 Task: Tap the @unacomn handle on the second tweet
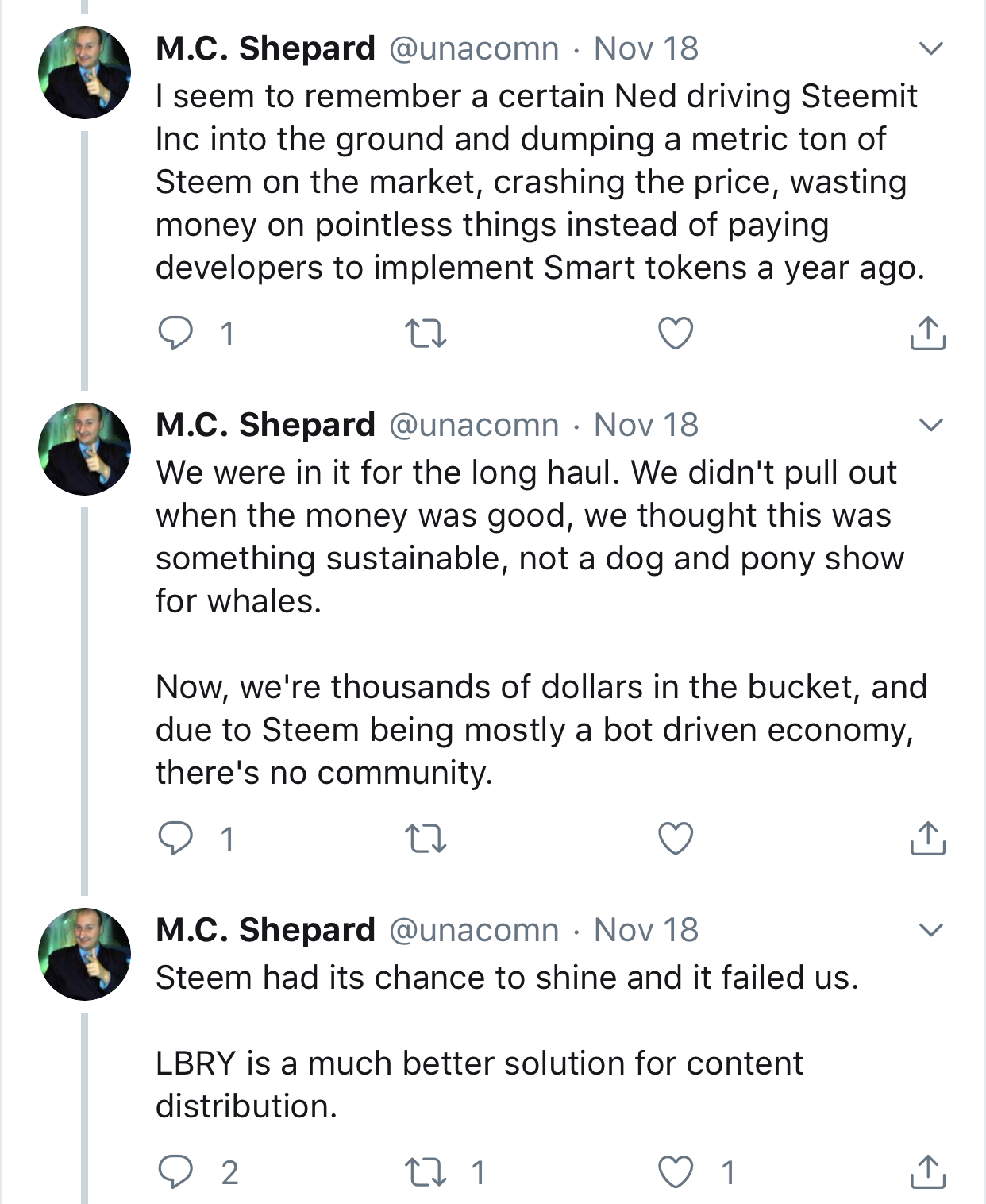tap(474, 425)
